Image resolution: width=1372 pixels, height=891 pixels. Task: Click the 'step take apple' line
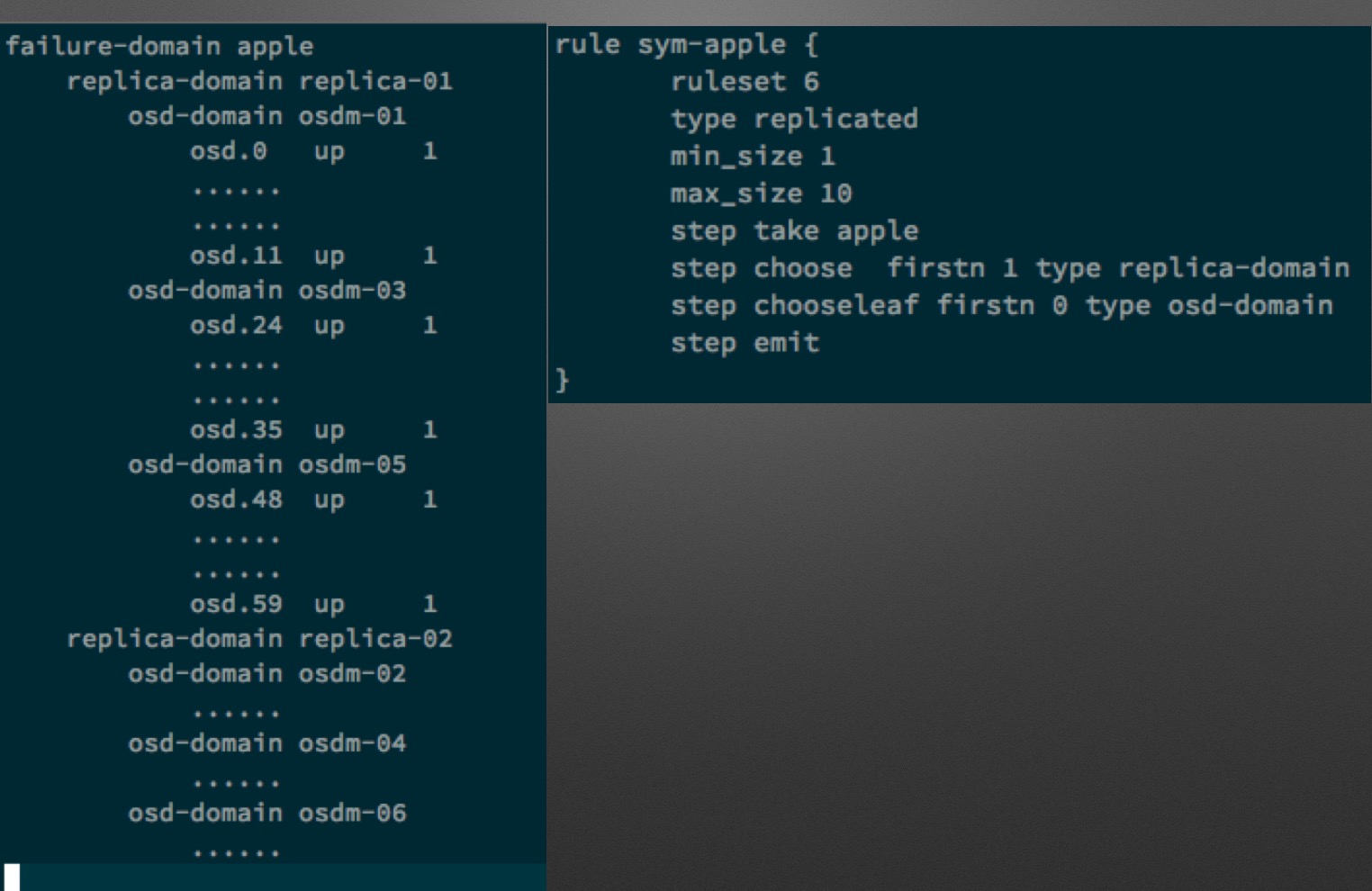pyautogui.click(x=794, y=231)
